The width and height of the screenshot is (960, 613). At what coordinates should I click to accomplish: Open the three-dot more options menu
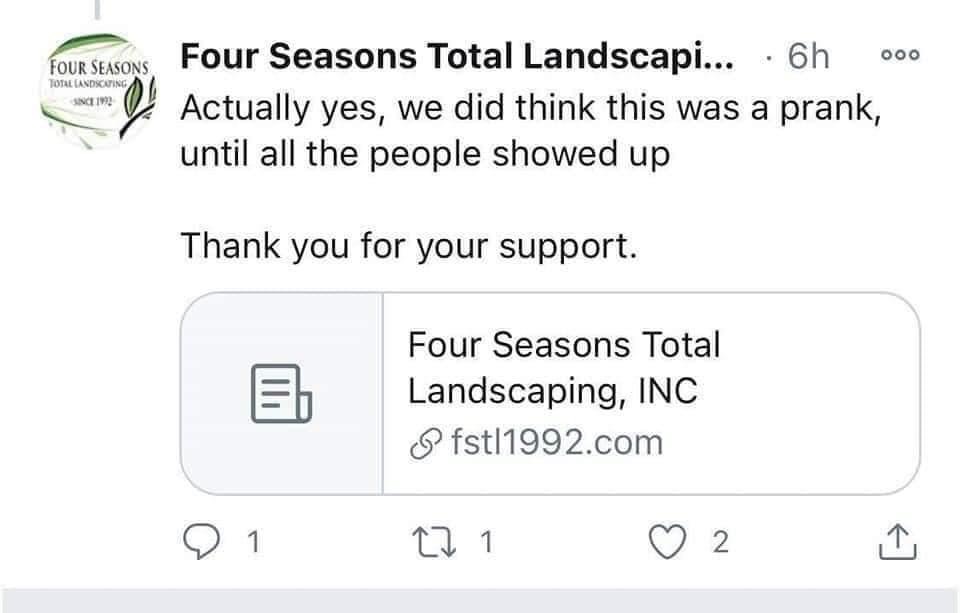[898, 56]
